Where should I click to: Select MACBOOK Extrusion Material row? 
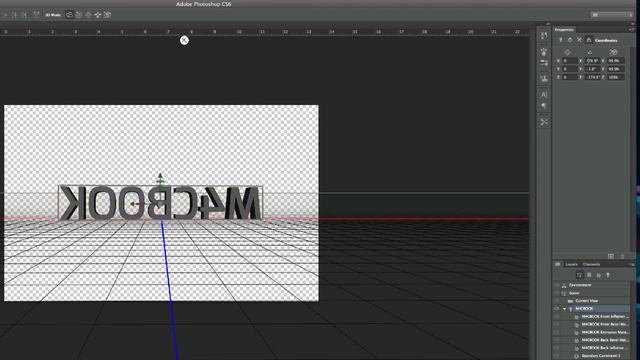point(591,332)
